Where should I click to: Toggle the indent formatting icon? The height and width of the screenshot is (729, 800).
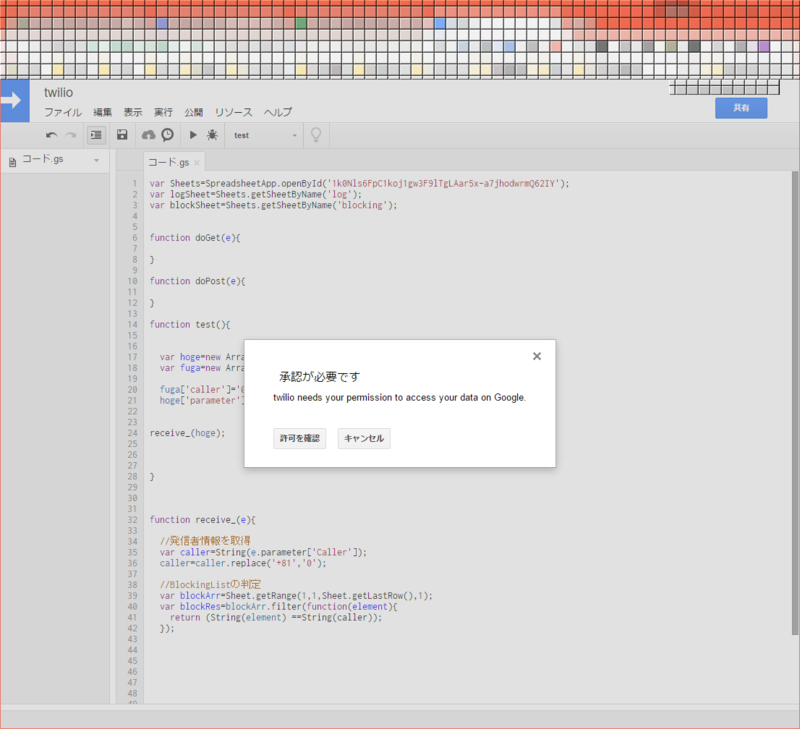pos(96,135)
